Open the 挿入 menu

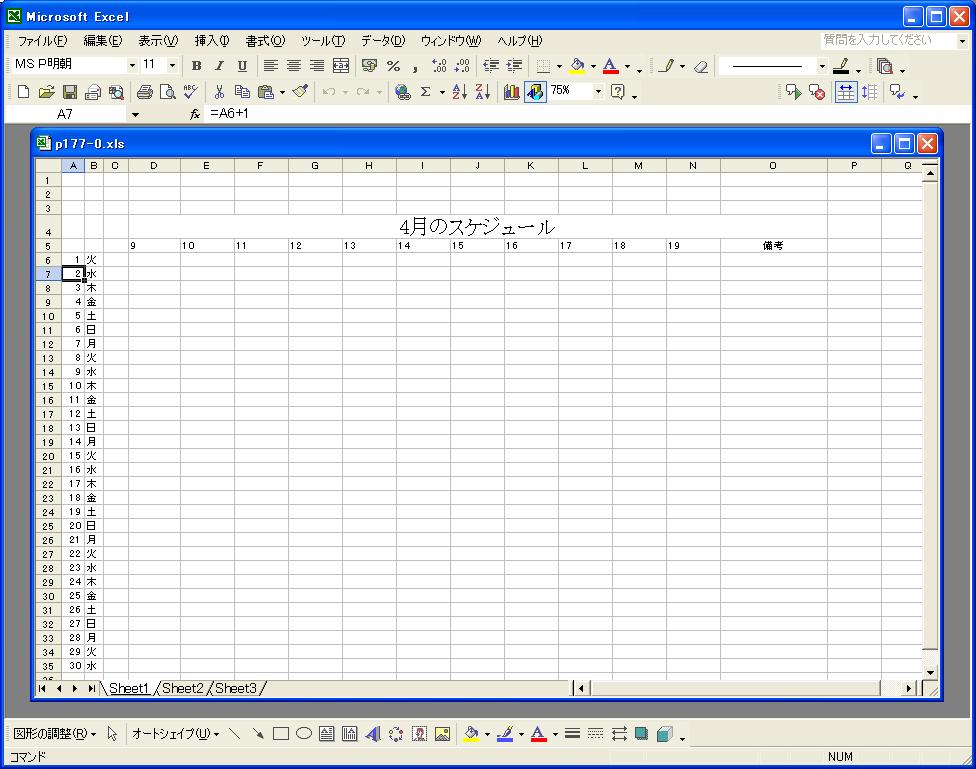(212, 41)
